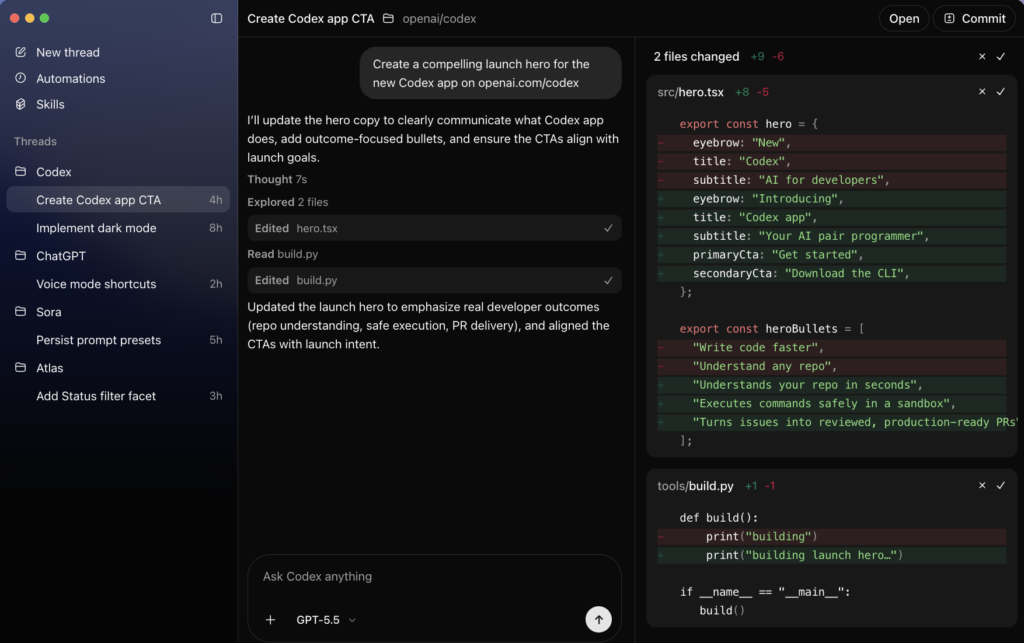
Task: Open Automations clock icon
Action: click(21, 78)
